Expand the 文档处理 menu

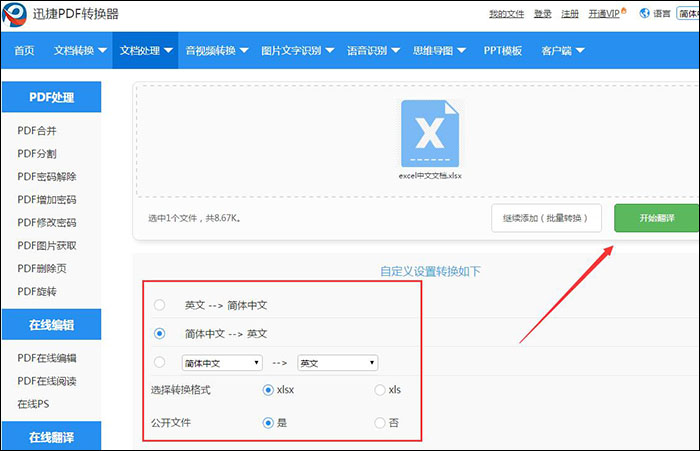pos(146,50)
